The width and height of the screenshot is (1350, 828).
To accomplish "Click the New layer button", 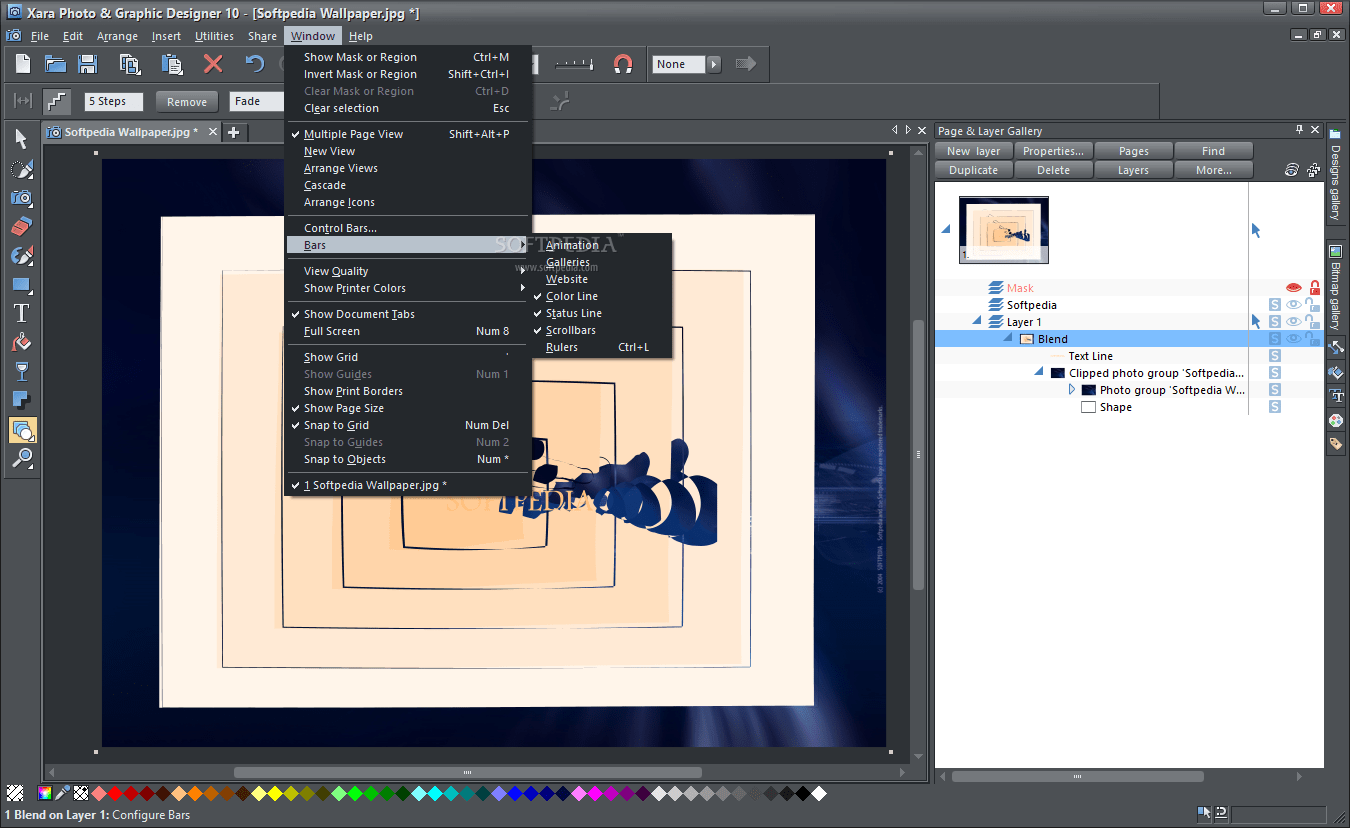I will point(974,151).
